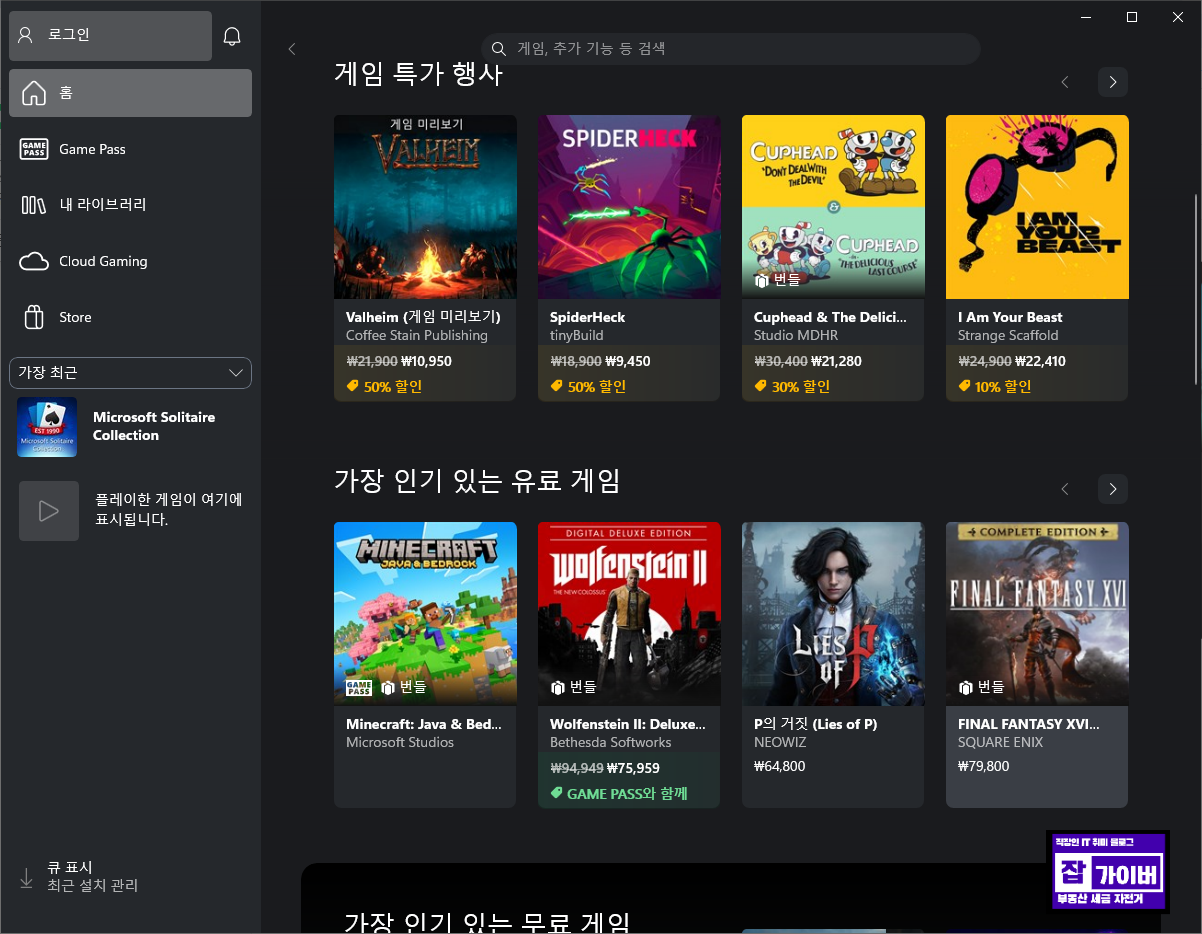Screen dimensions: 1202x934
Task: Click the Strange Scaffold publisher text
Action: click(1008, 335)
